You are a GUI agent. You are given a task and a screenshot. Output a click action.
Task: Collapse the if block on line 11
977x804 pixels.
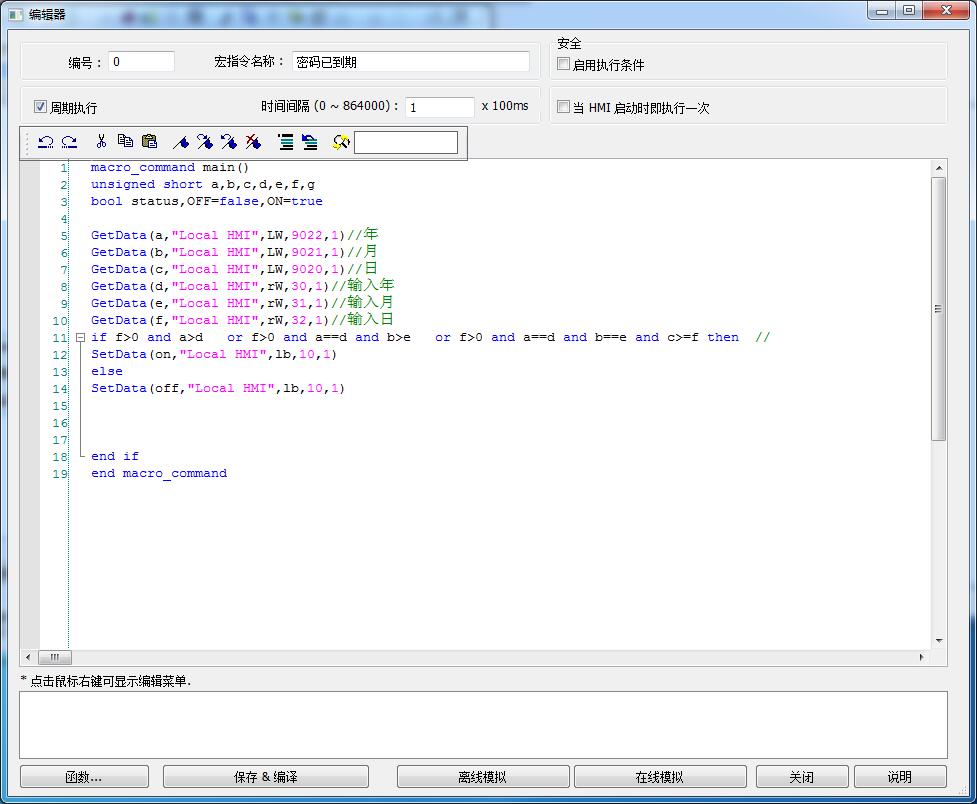pos(80,338)
